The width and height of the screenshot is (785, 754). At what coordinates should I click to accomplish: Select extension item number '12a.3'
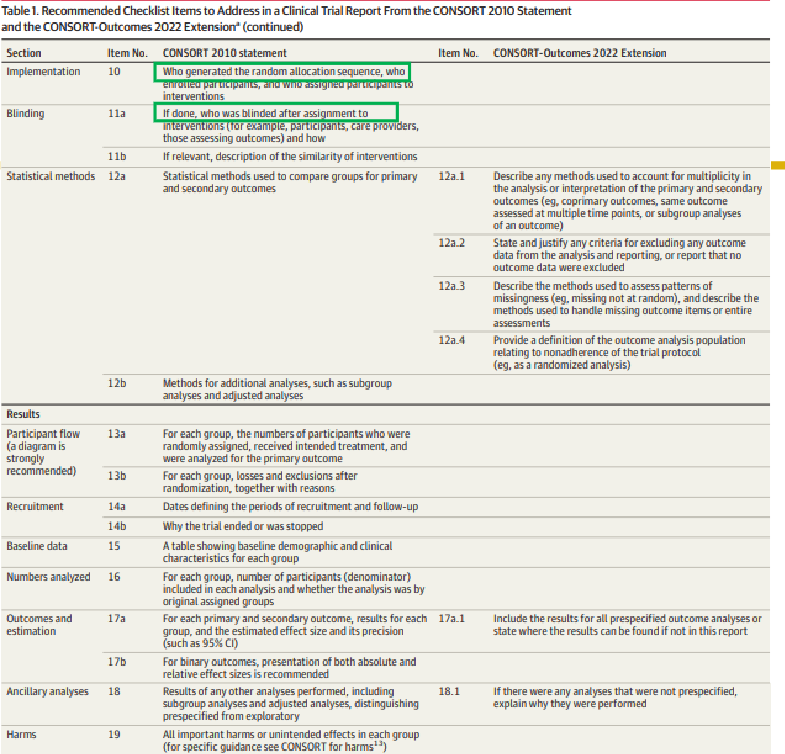(x=452, y=286)
